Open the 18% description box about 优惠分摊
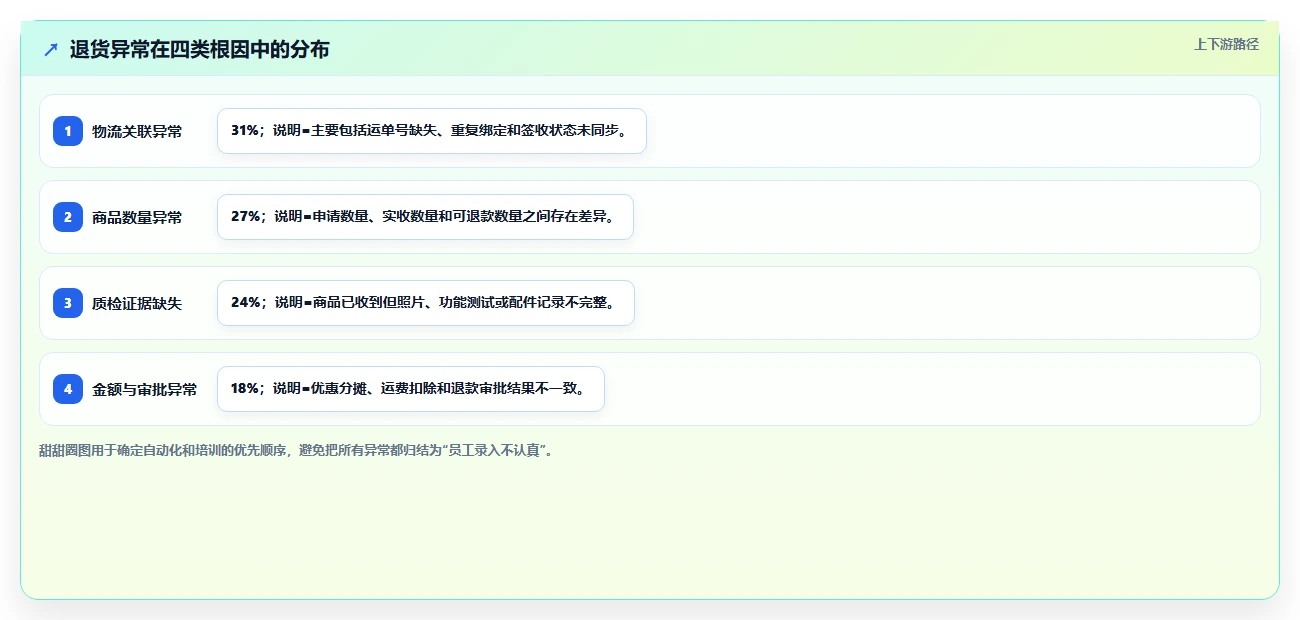The height and width of the screenshot is (620, 1300). click(411, 389)
